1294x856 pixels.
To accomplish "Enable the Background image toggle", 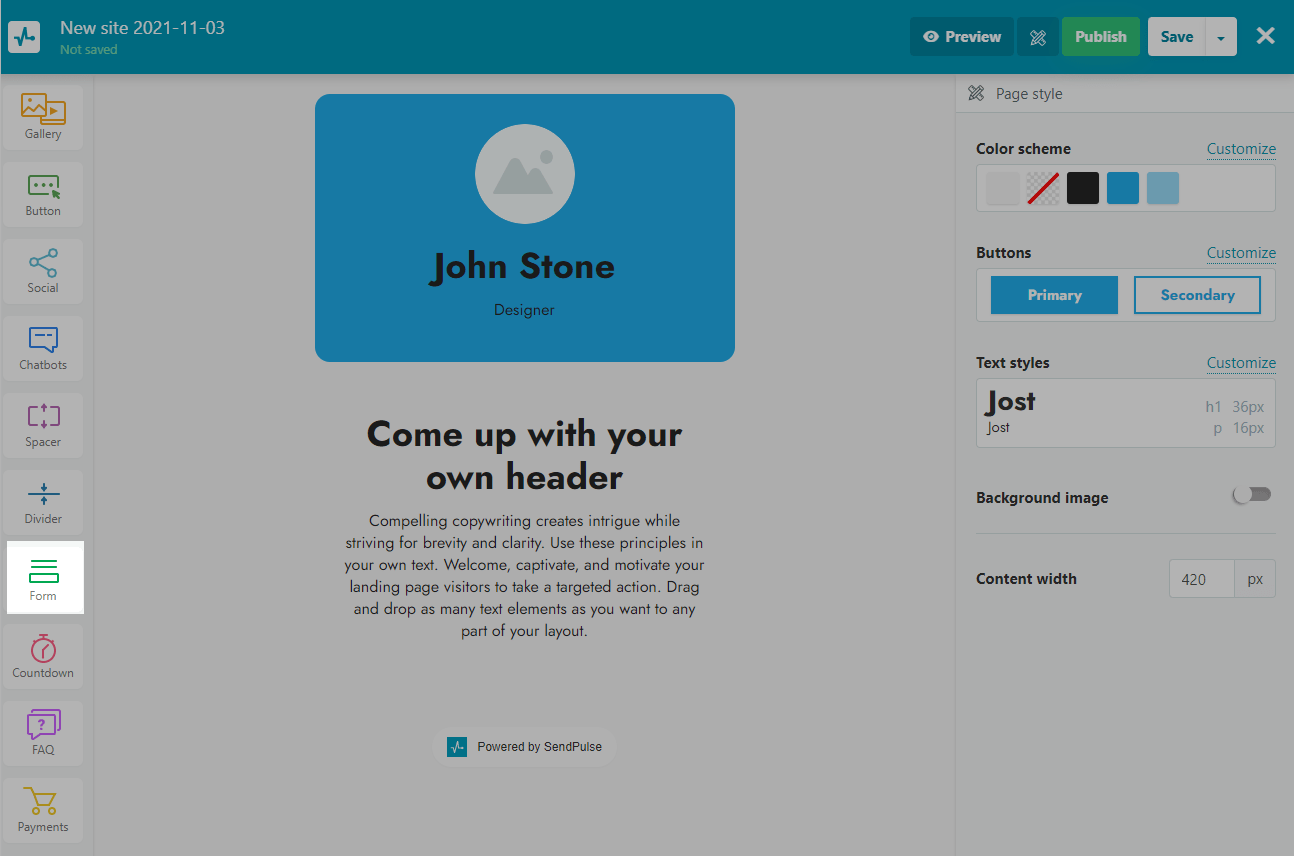I will (1252, 495).
